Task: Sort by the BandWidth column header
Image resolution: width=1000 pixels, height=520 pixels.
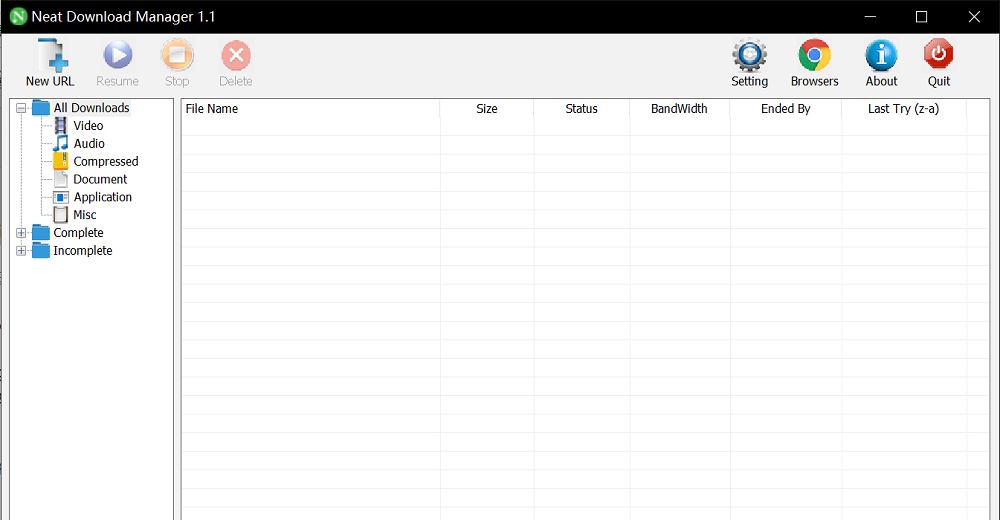Action: coord(679,108)
